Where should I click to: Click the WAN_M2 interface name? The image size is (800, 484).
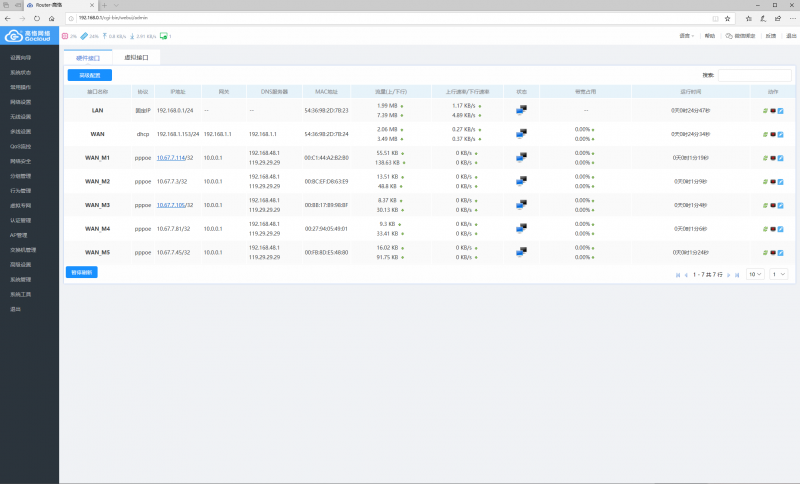(x=97, y=182)
